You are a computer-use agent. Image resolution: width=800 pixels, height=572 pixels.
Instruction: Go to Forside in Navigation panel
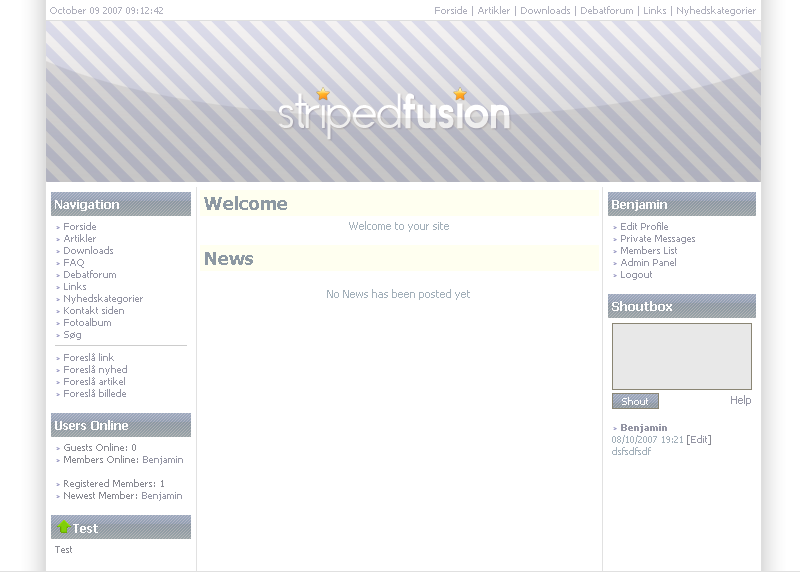(80, 227)
